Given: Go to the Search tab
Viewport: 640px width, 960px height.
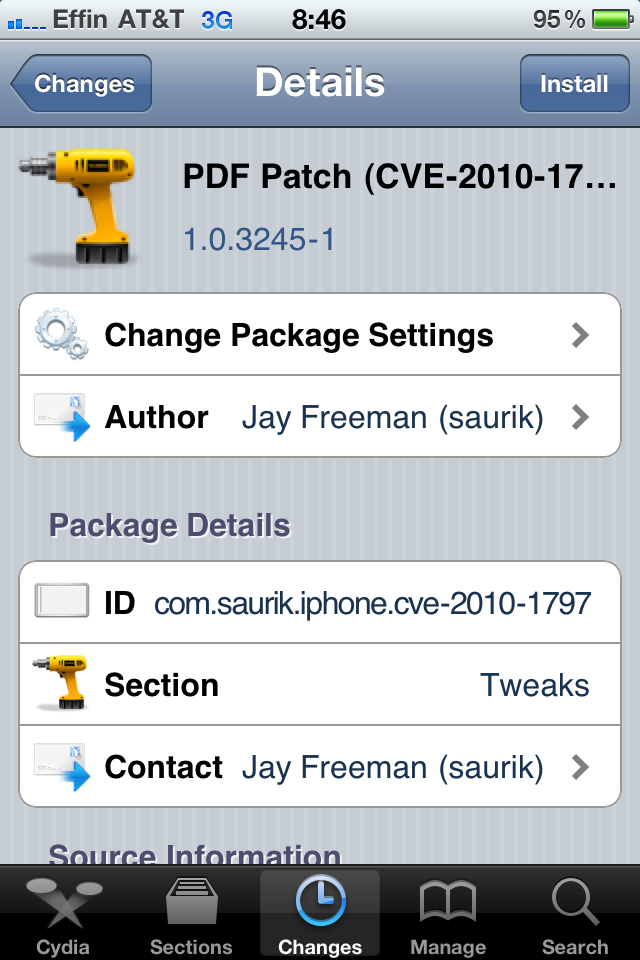Looking at the screenshot, I should pos(575,915).
